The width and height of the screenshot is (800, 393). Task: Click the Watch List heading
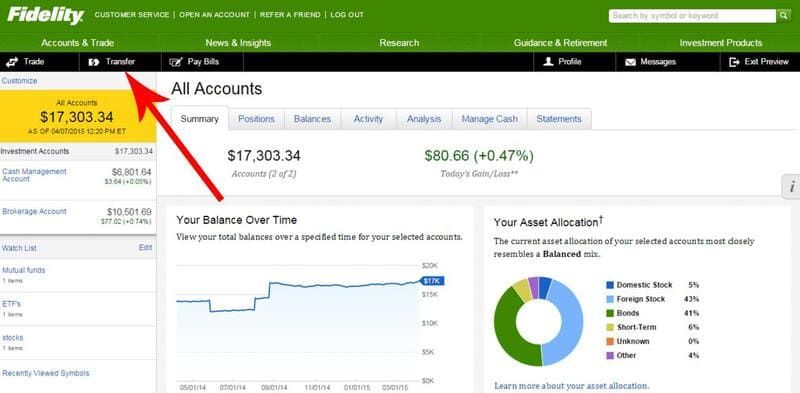tap(19, 248)
